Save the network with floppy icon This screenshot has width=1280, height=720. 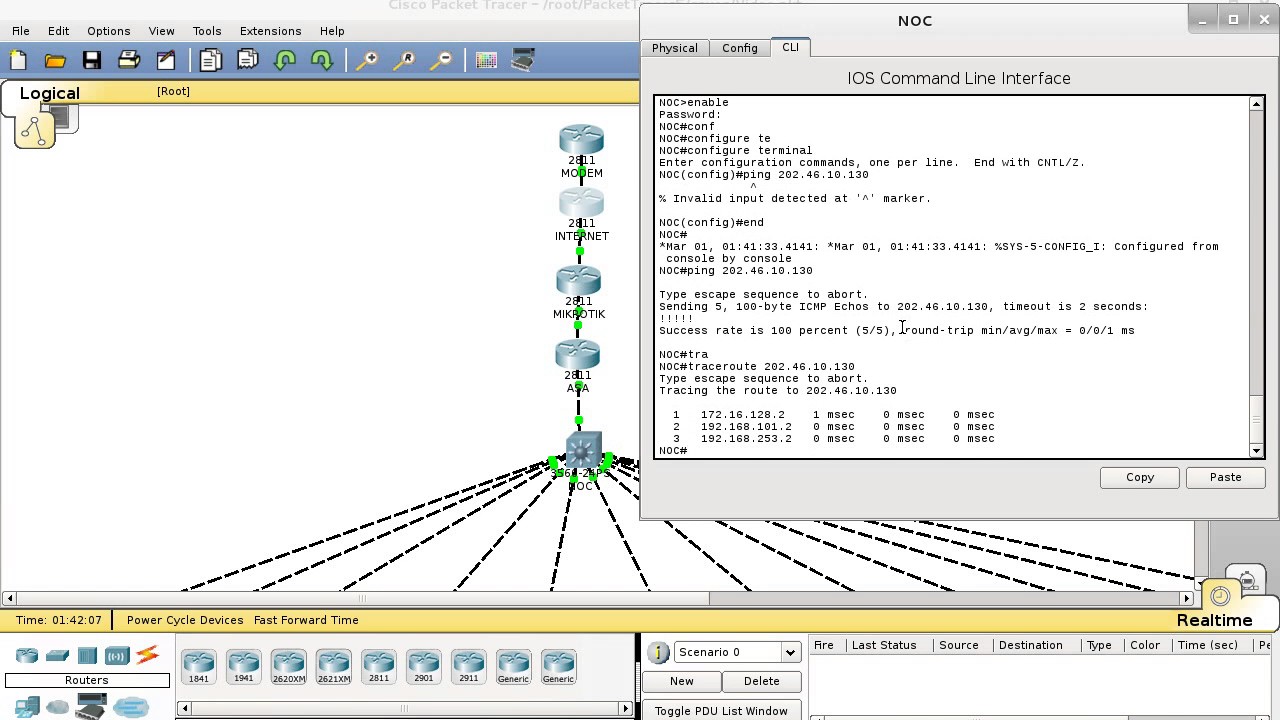(x=92, y=61)
